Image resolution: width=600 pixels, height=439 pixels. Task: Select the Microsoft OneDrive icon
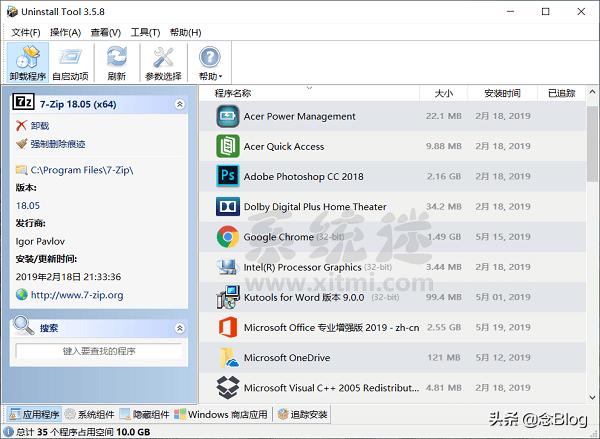click(x=228, y=357)
